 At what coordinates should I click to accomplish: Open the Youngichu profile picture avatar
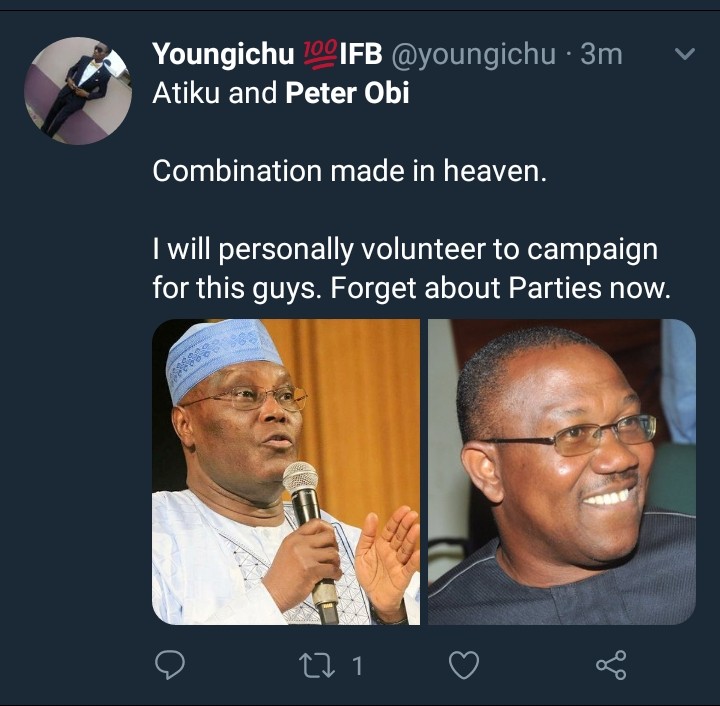78,91
